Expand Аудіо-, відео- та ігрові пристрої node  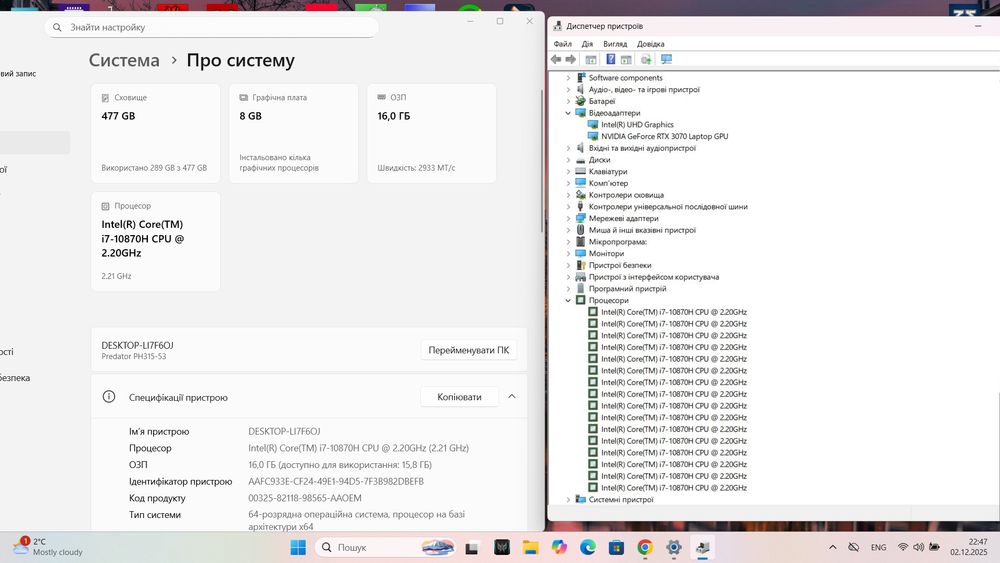pyautogui.click(x=568, y=89)
